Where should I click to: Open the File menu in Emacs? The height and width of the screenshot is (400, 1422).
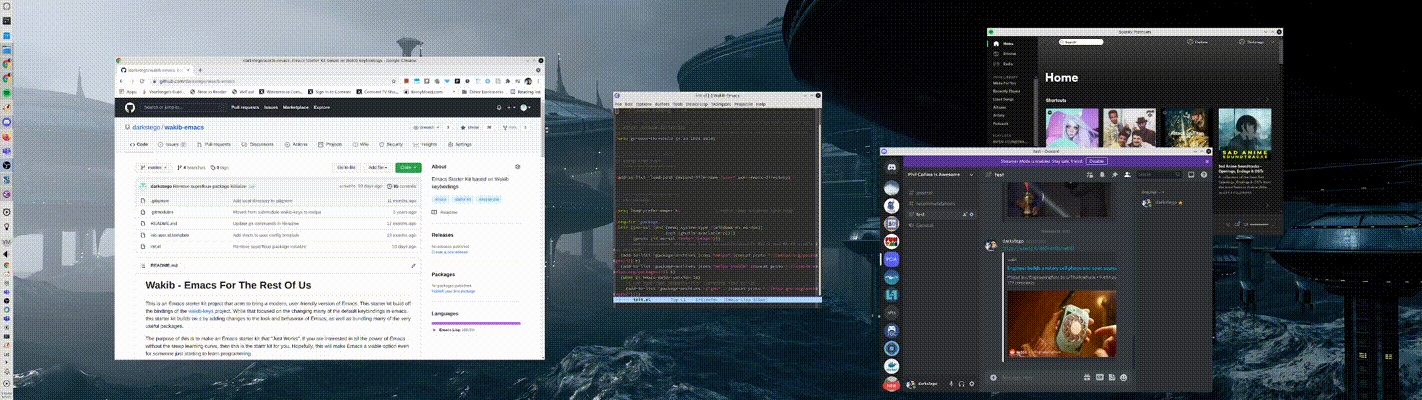[x=618, y=104]
